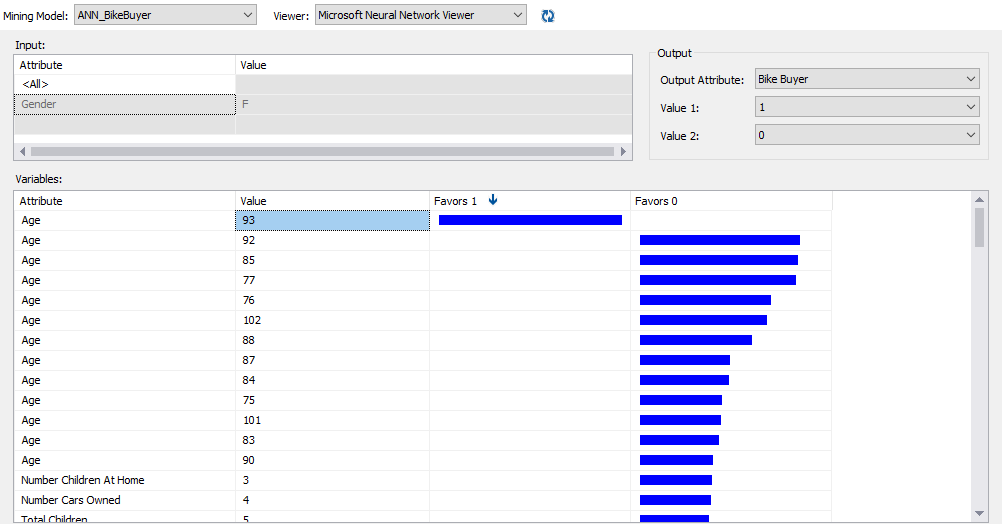Screen dimensions: 1002x524
Task: Open the Value 1 dropdown
Action: coord(867,107)
